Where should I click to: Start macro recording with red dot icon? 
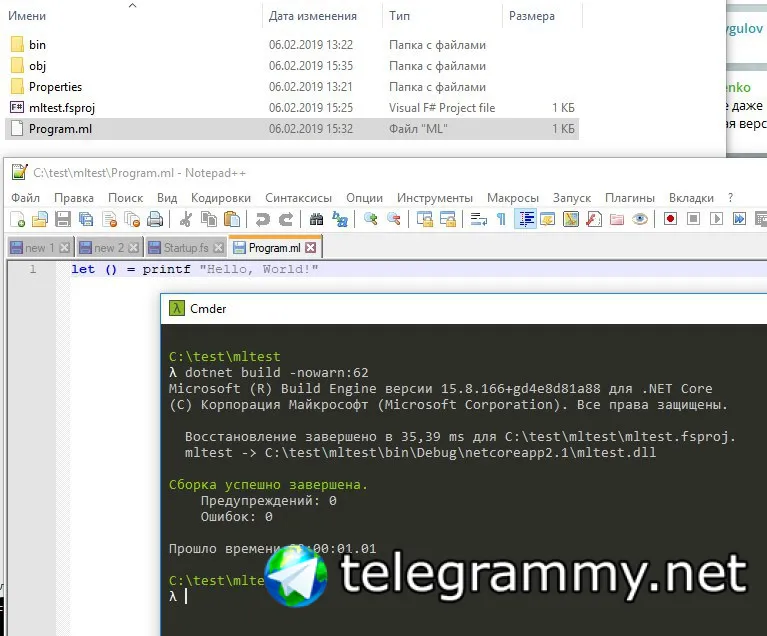671,219
